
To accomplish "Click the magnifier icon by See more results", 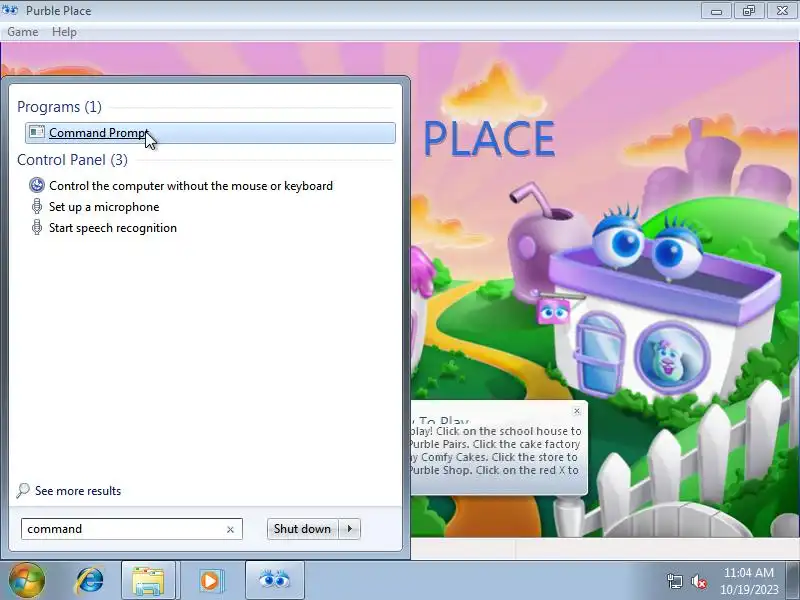I will tap(23, 491).
